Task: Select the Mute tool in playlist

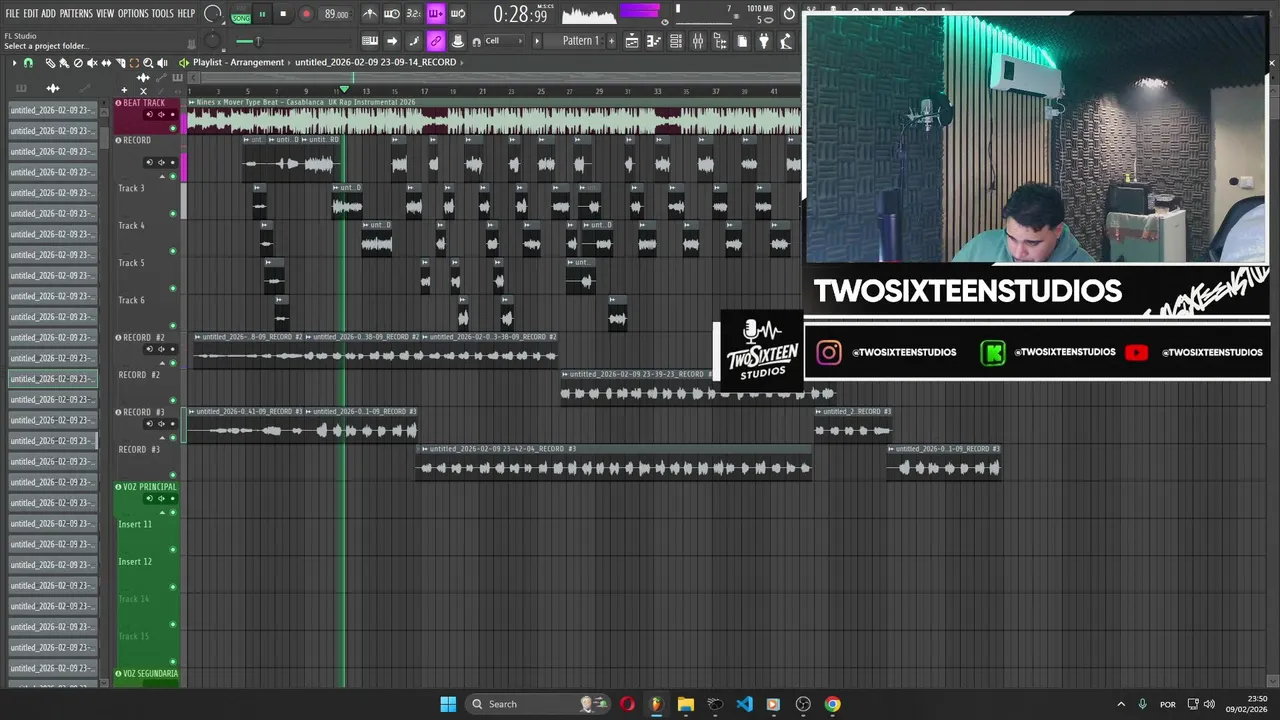Action: click(x=92, y=63)
